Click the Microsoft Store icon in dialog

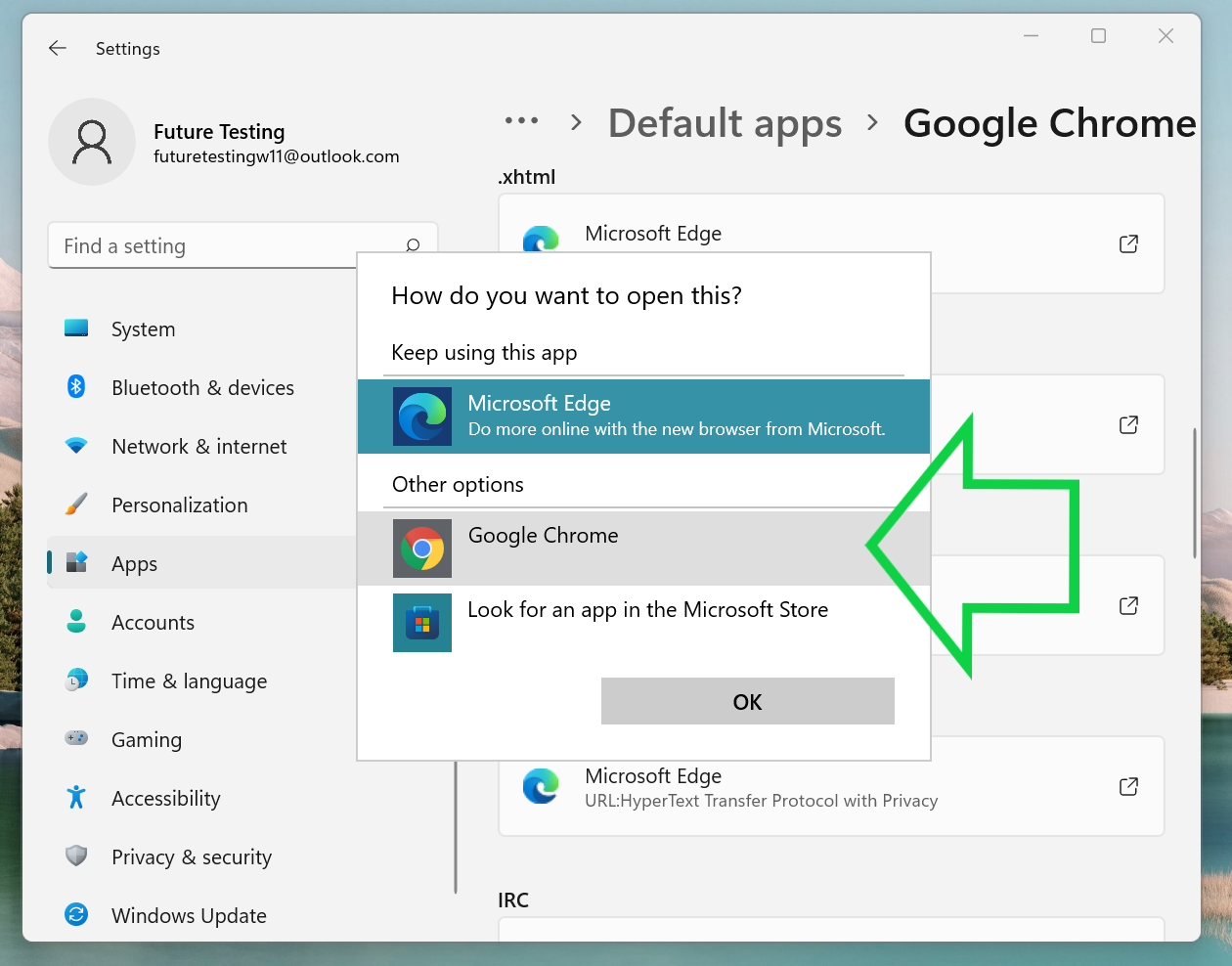pyautogui.click(x=422, y=623)
